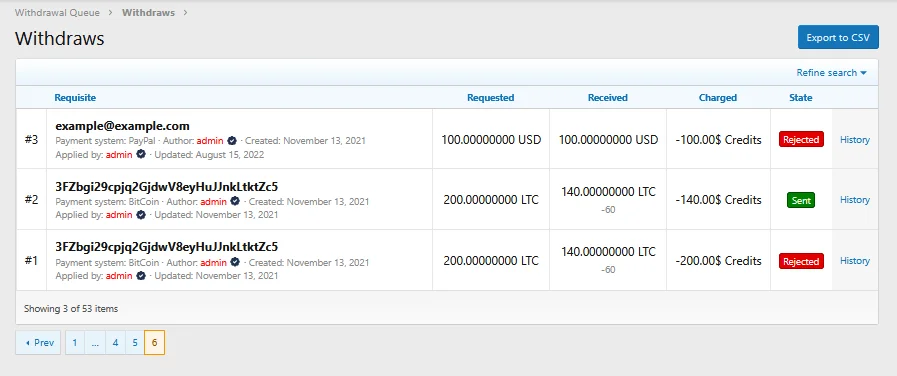This screenshot has height=376, width=897.
Task: Go to the previous page with Prev
Action: click(x=38, y=342)
